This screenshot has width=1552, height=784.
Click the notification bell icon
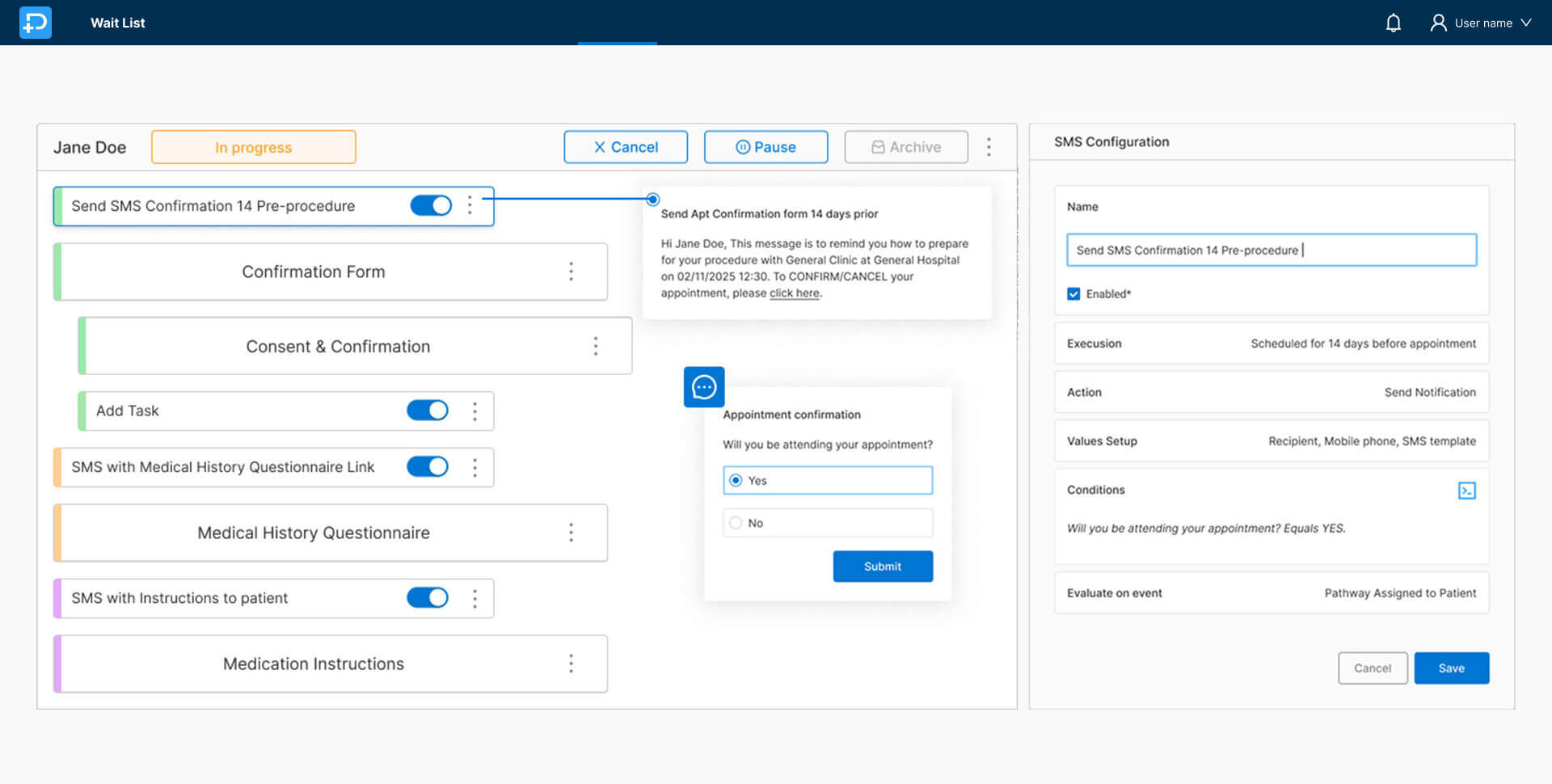point(1393,23)
